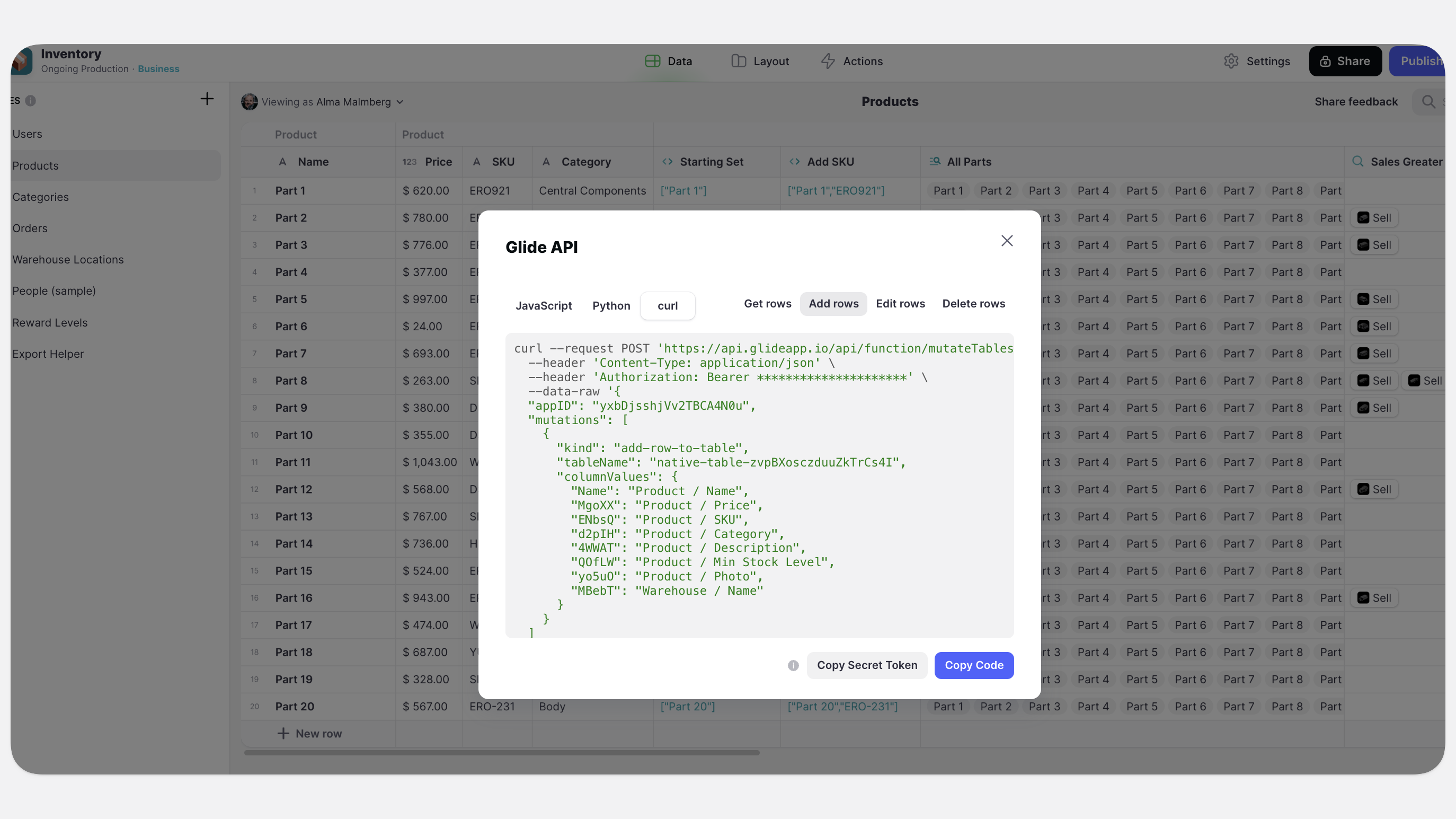Viewport: 1456px width, 819px height.
Task: Click the search magnifier icon top right
Action: pos(1428,102)
